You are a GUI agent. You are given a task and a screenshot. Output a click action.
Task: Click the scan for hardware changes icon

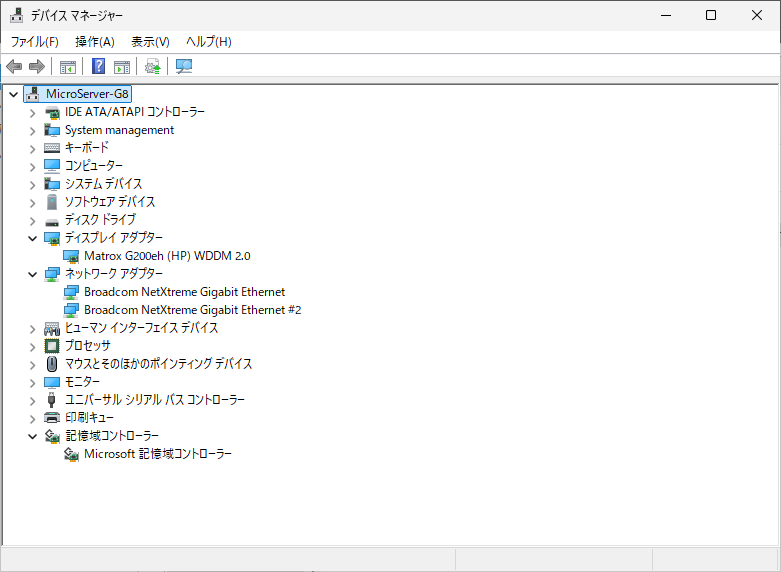184,67
